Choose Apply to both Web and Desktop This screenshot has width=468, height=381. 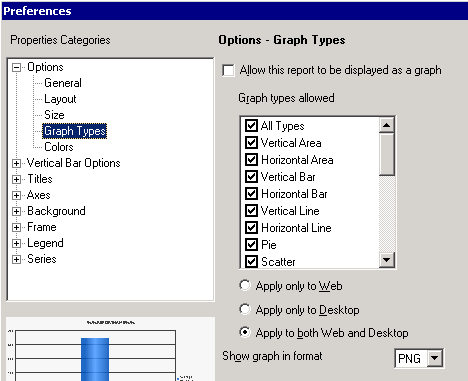[x=245, y=332]
